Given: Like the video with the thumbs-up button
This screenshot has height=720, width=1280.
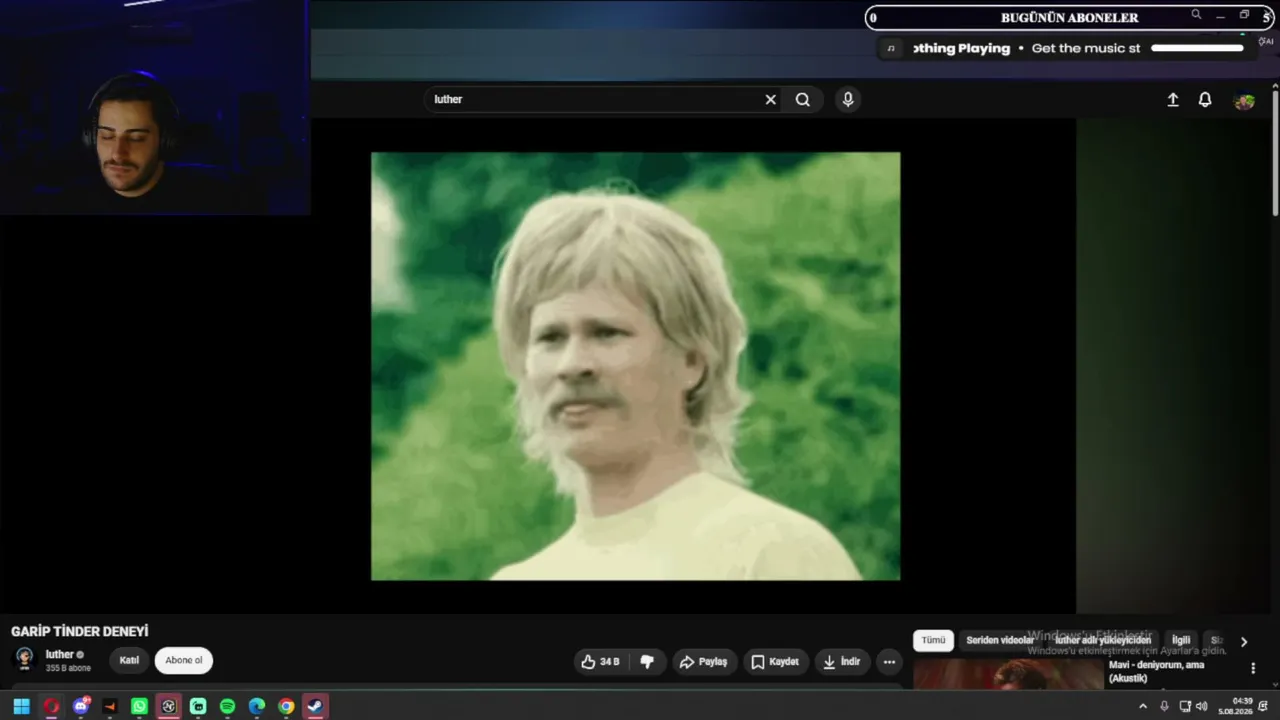Looking at the screenshot, I should [x=600, y=661].
